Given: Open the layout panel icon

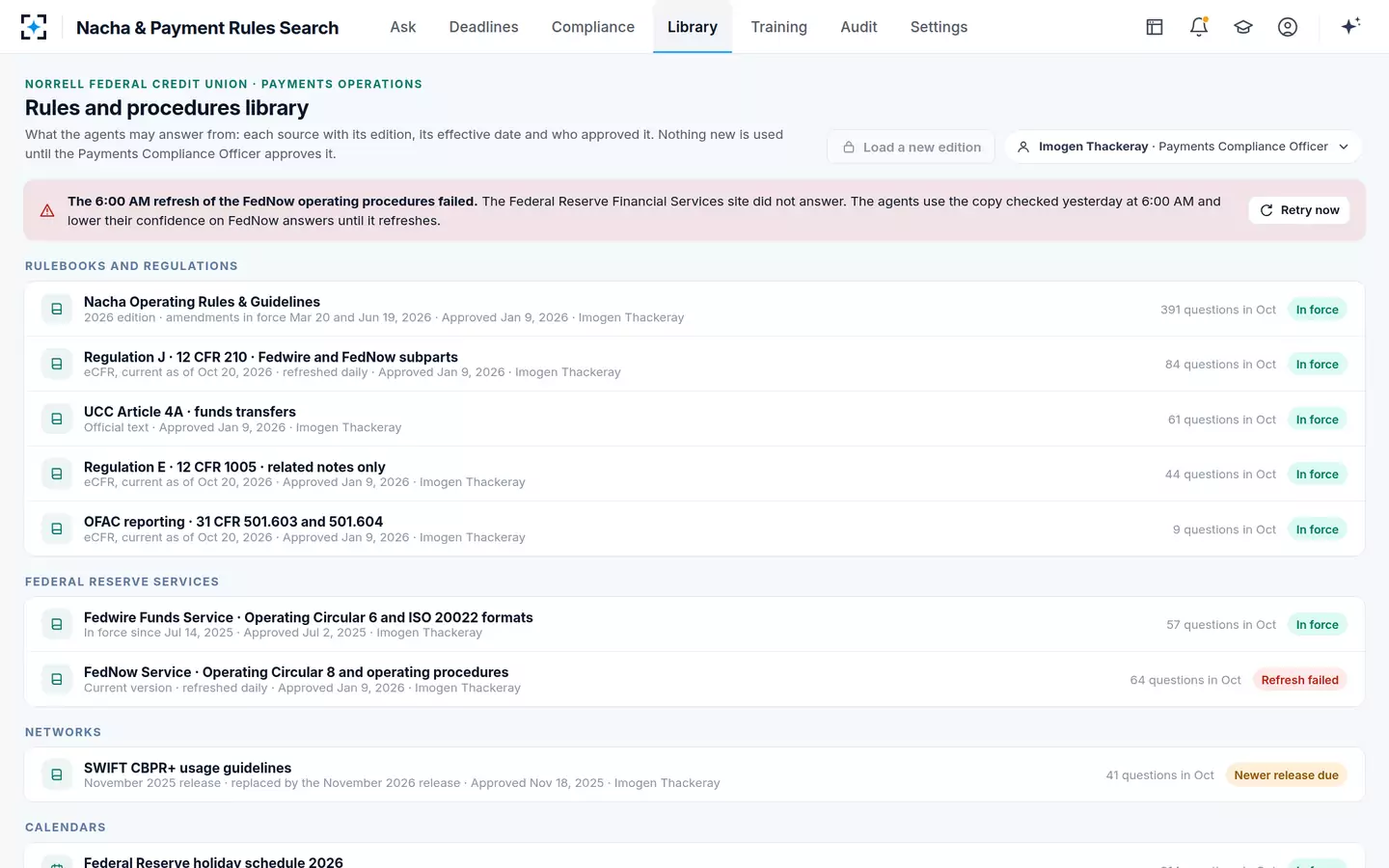Looking at the screenshot, I should coord(1155,27).
